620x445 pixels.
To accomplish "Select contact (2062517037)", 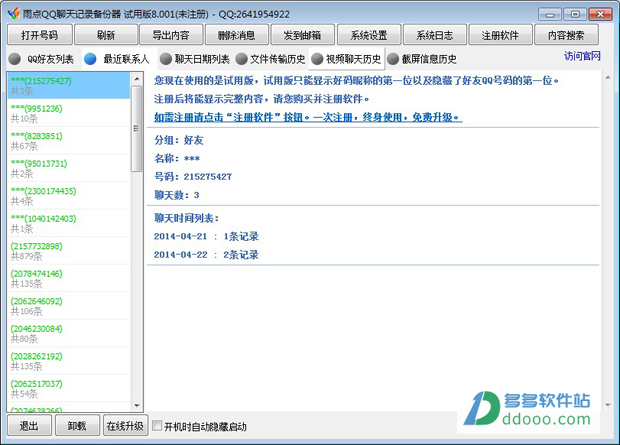I will tap(69, 388).
